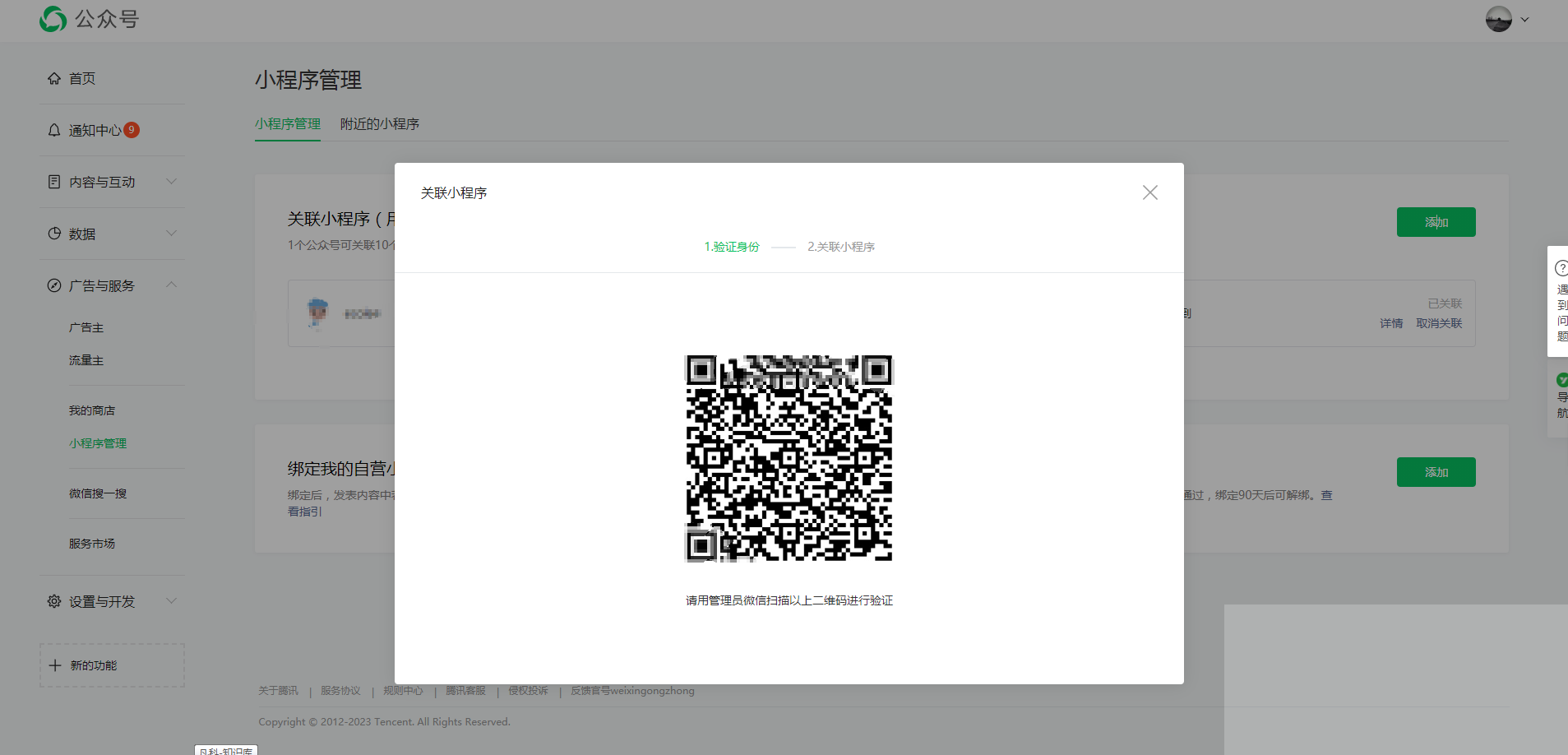The height and width of the screenshot is (755, 1568).
Task: Click the 2.关联小程序 step label
Action: point(841,247)
